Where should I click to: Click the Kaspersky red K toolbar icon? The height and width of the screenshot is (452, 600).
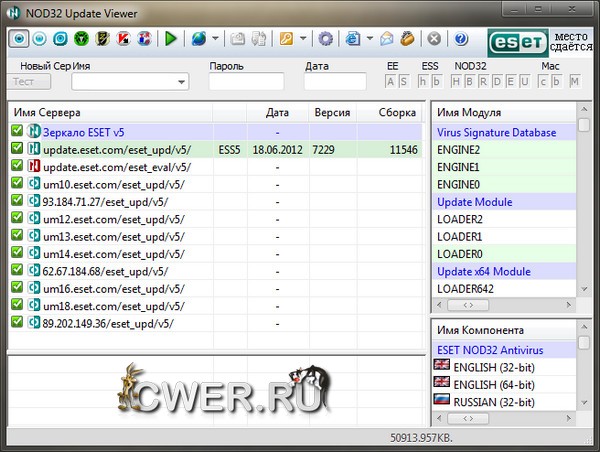point(124,39)
